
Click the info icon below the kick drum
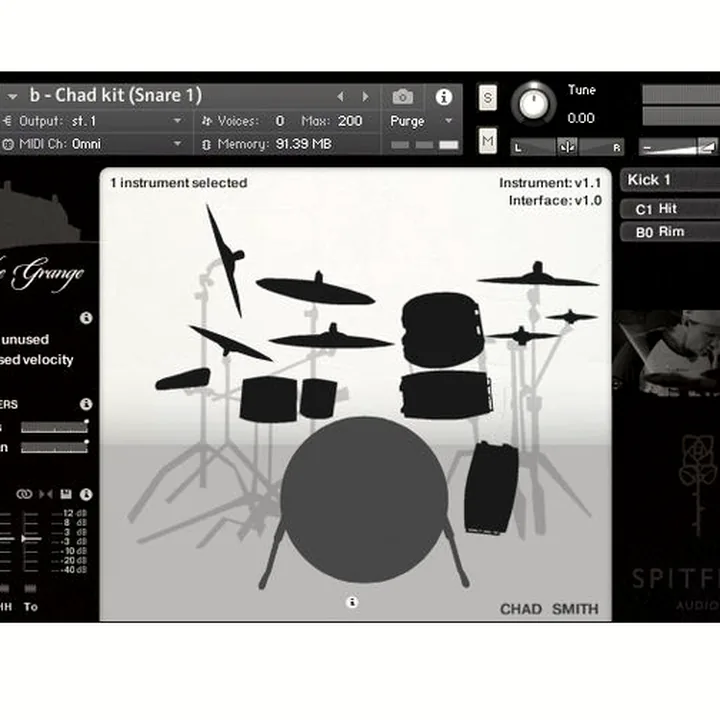point(352,602)
